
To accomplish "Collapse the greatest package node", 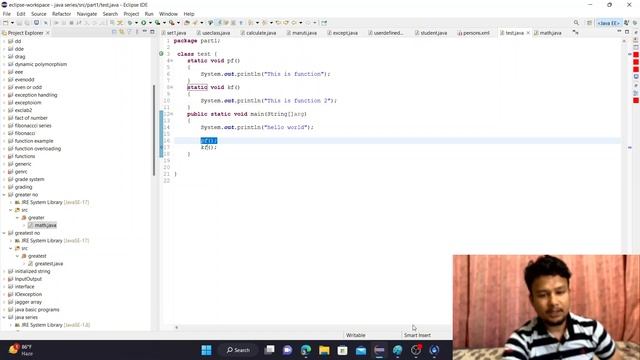I will tap(18, 256).
